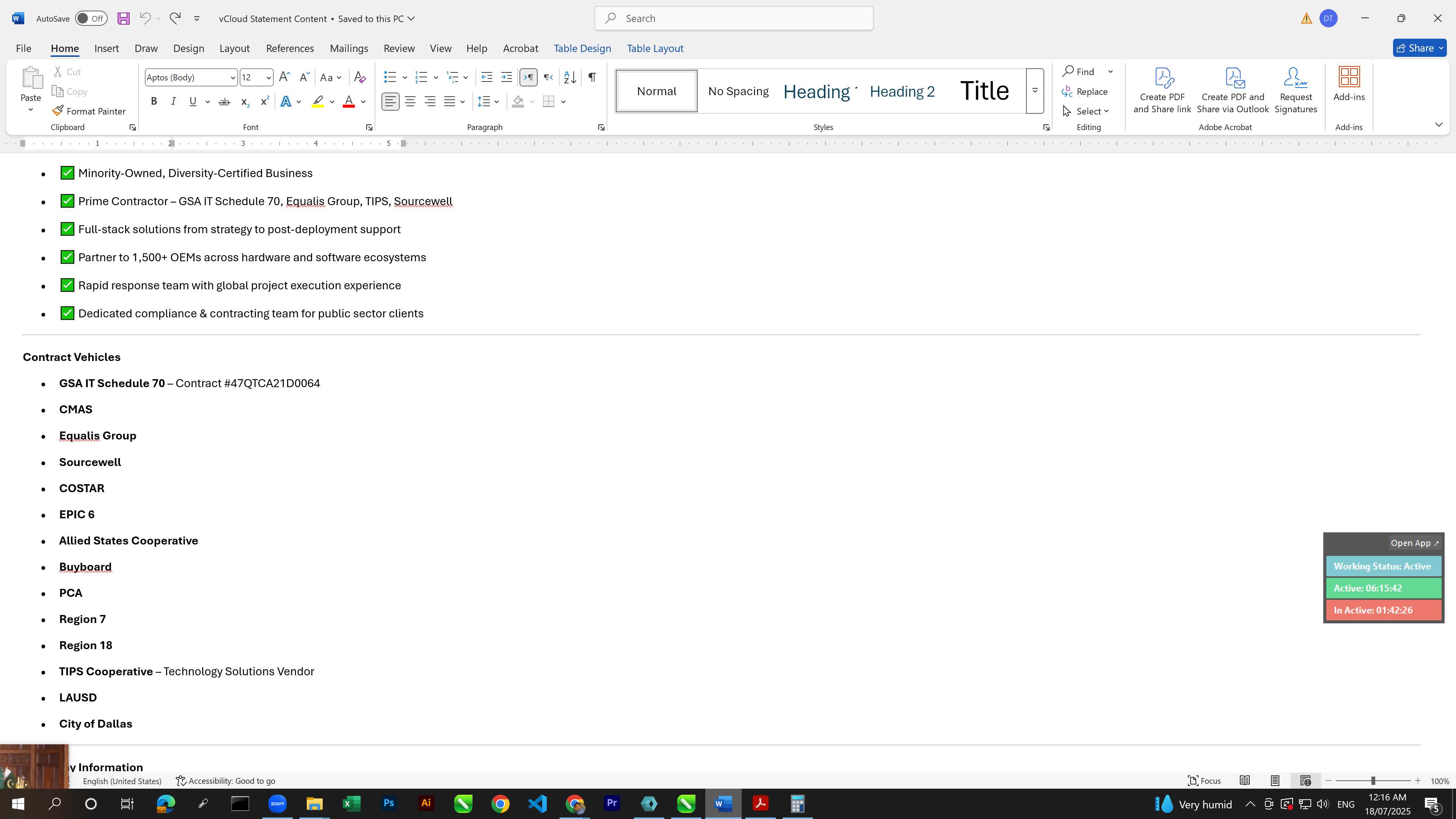Increase paragraph indent

pos(507,77)
